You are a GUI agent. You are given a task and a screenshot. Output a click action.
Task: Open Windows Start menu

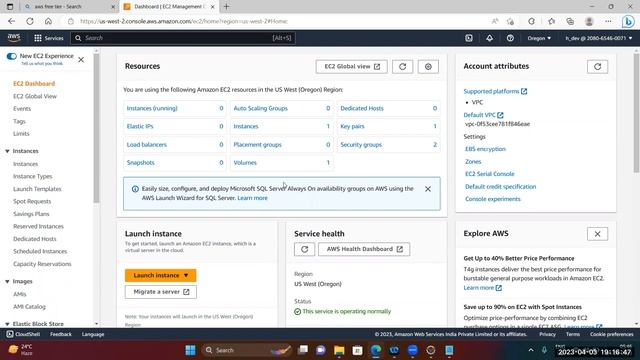coord(190,350)
